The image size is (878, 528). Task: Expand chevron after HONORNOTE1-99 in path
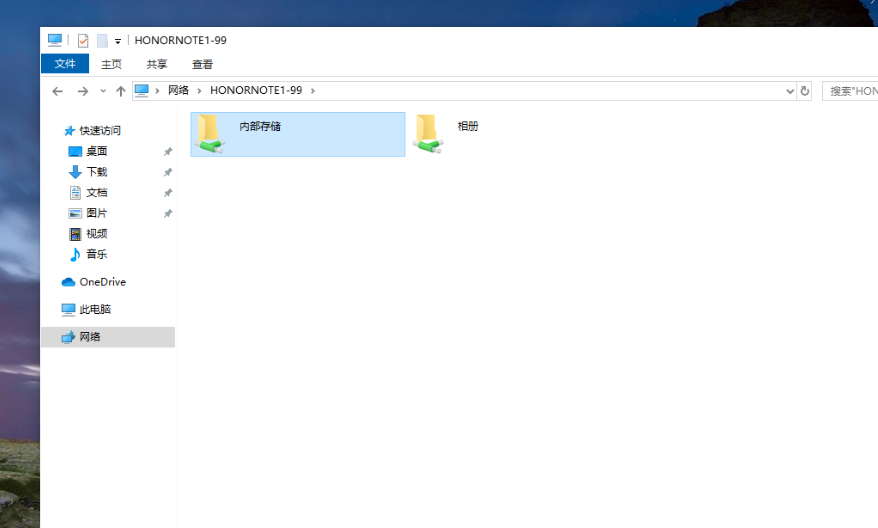[313, 91]
